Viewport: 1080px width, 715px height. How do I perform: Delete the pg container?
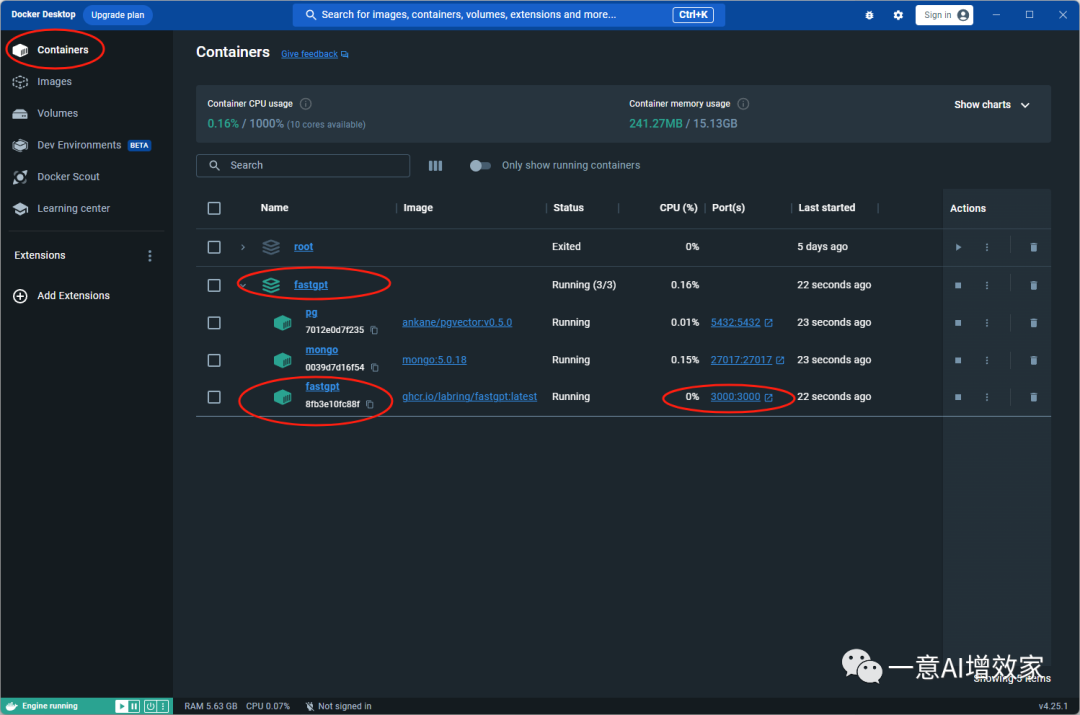point(1033,323)
